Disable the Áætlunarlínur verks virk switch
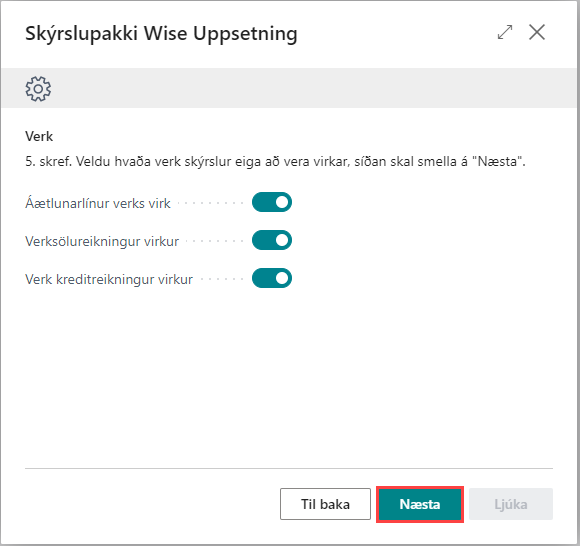Image resolution: width=580 pixels, height=546 pixels. (x=272, y=202)
